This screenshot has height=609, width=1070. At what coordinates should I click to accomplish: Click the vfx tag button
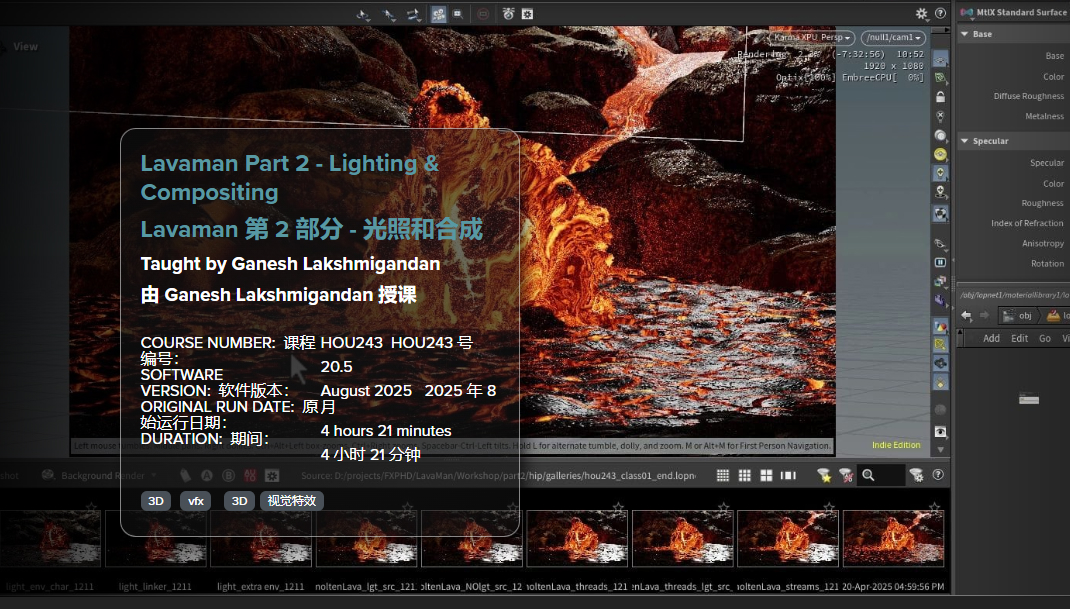coord(196,501)
